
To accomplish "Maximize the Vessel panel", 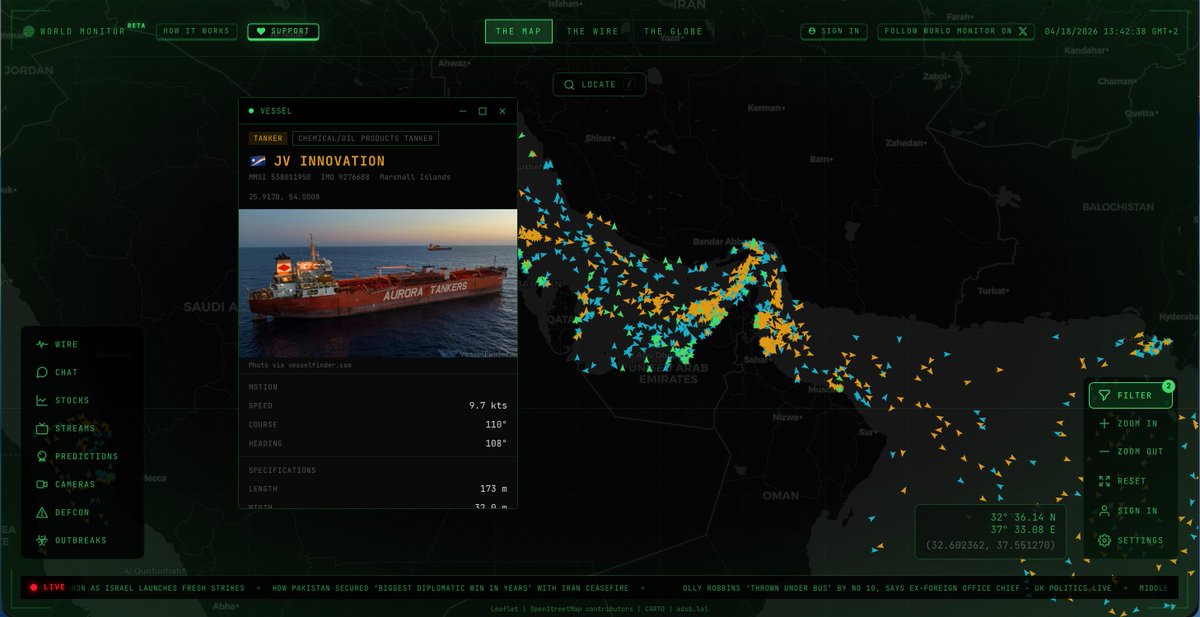I will pos(482,111).
